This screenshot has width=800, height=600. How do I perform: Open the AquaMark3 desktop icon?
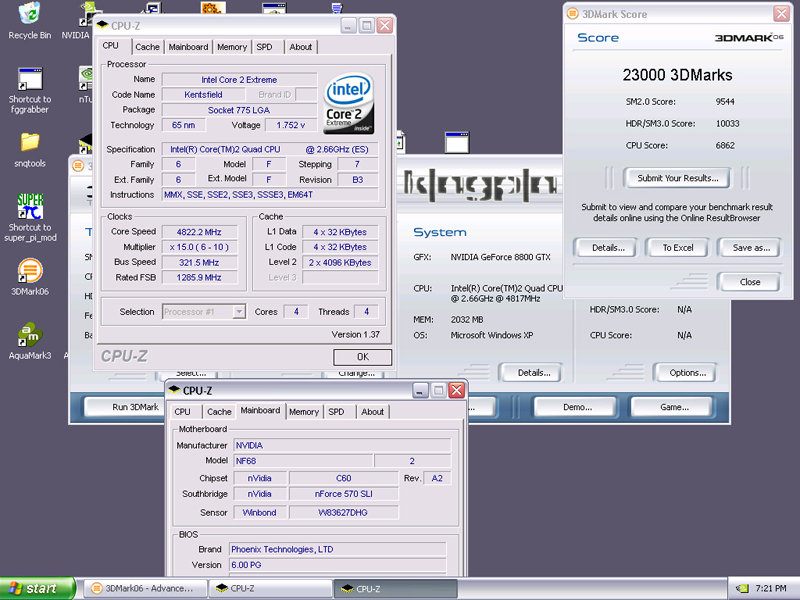(30, 335)
